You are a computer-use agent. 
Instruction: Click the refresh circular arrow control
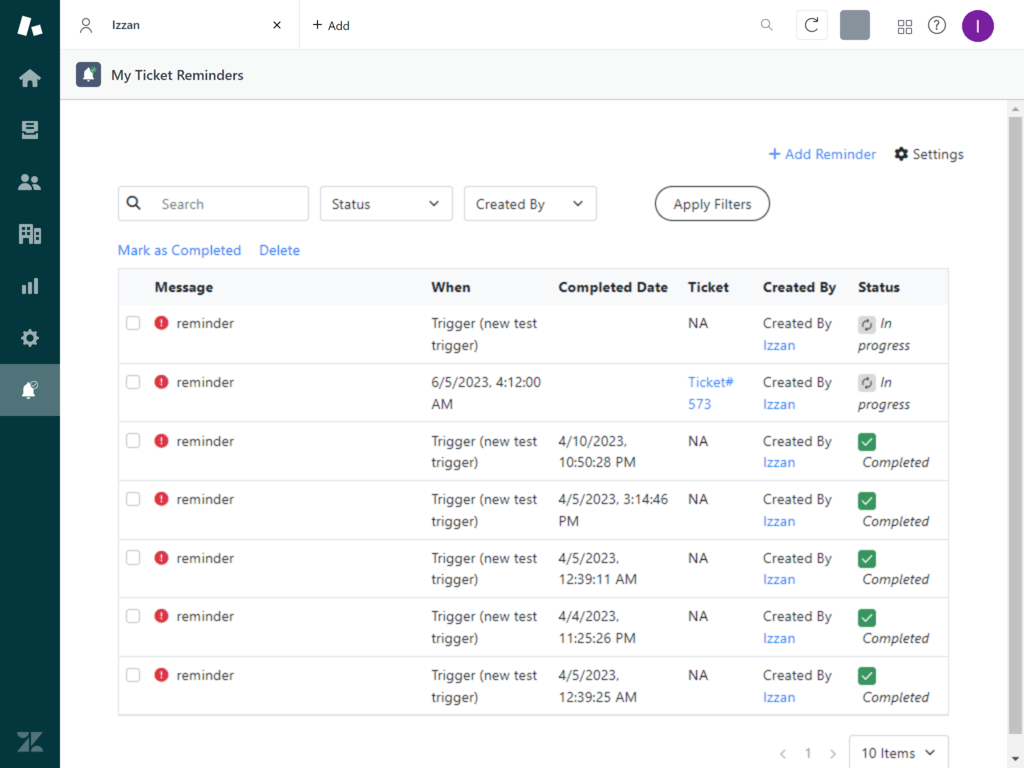point(811,25)
